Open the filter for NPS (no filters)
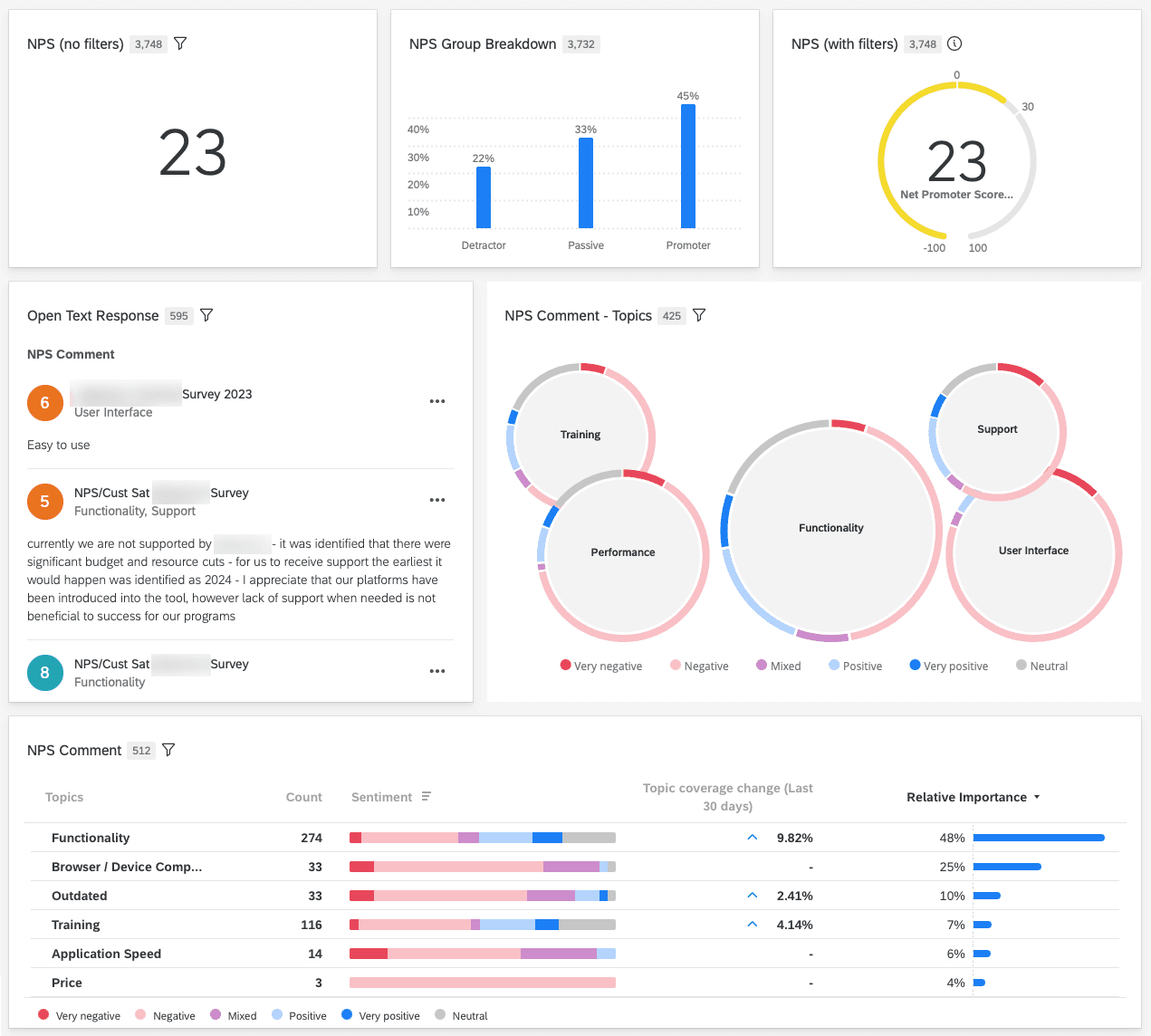The width and height of the screenshot is (1151, 1036). [x=180, y=43]
